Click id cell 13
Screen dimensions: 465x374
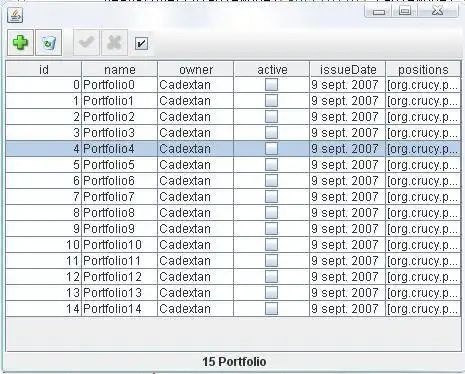(44, 293)
